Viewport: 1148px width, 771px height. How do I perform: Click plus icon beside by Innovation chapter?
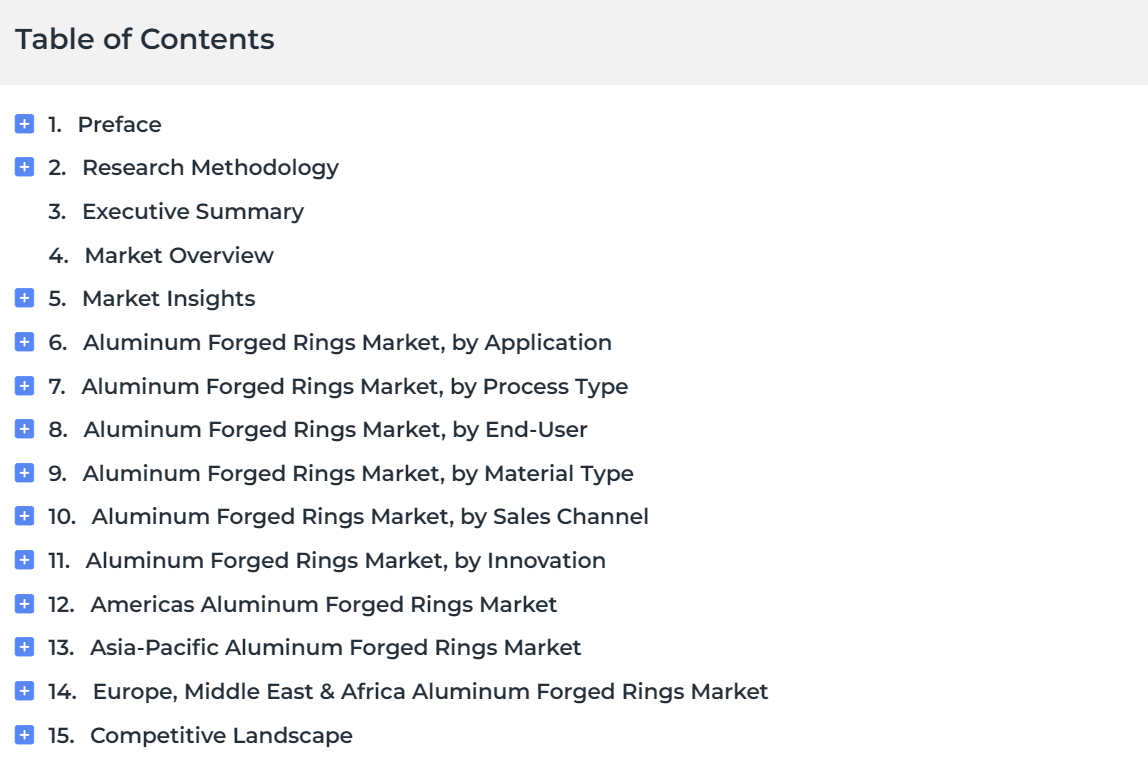(x=24, y=560)
